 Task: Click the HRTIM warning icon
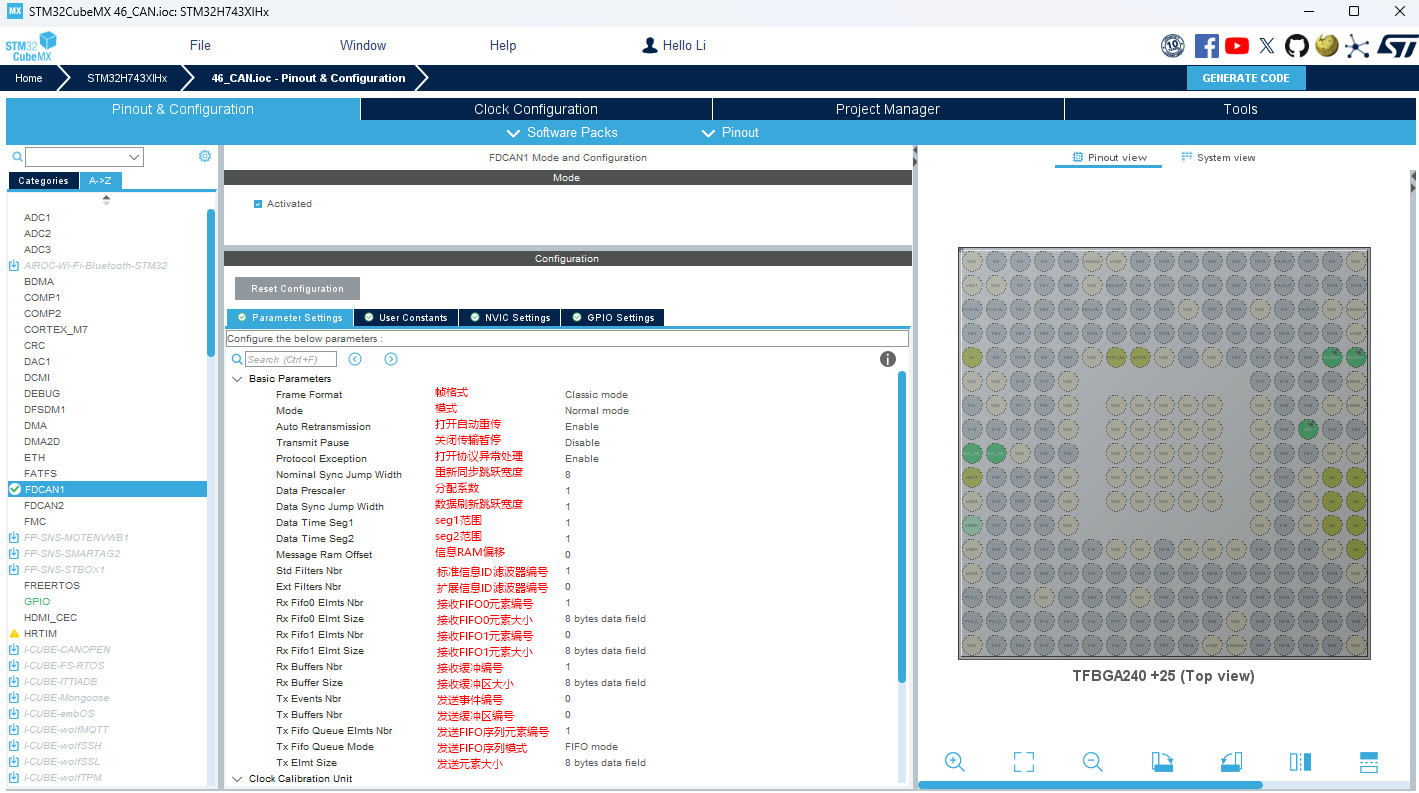click(x=14, y=634)
